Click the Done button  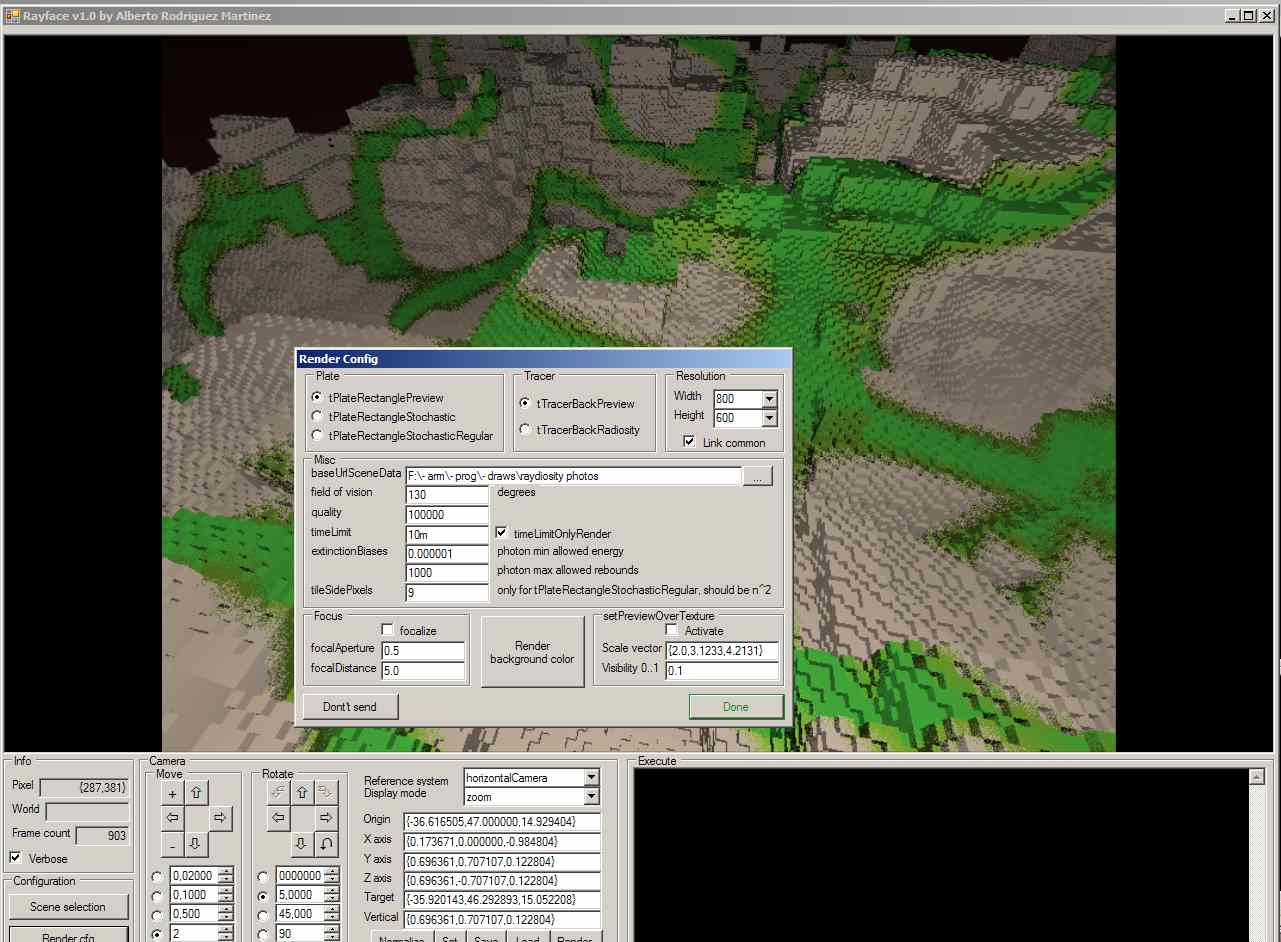[735, 707]
